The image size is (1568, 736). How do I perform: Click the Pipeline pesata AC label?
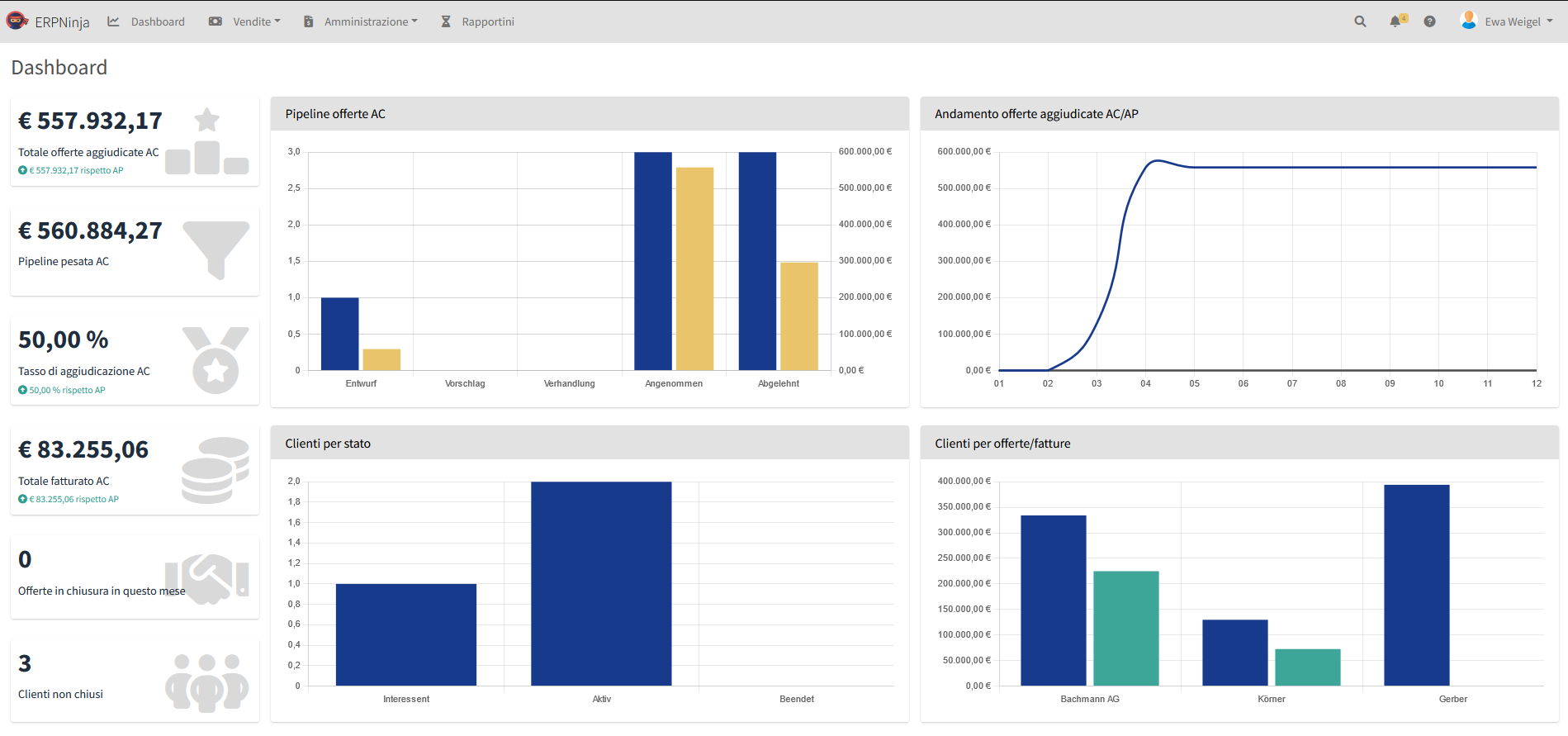[x=64, y=262]
